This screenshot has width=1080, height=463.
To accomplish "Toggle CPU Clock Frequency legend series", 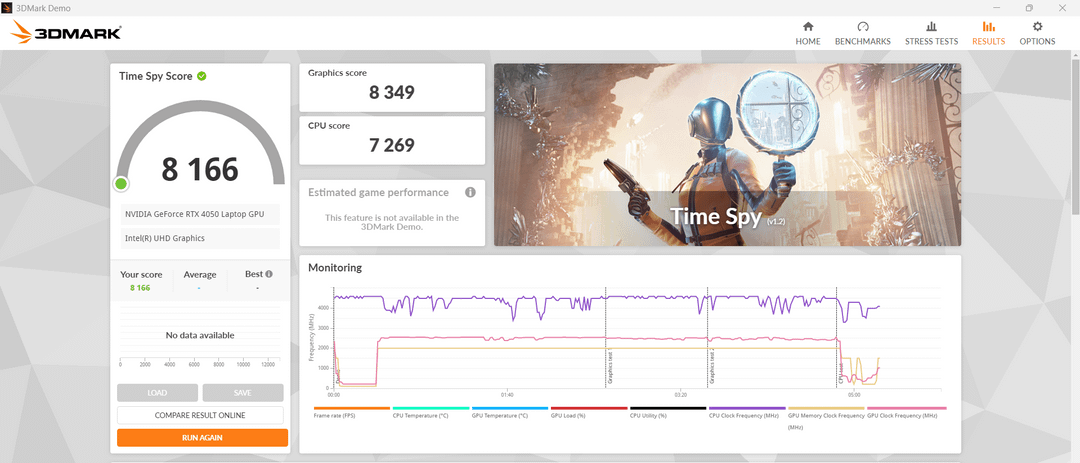I will click(747, 411).
